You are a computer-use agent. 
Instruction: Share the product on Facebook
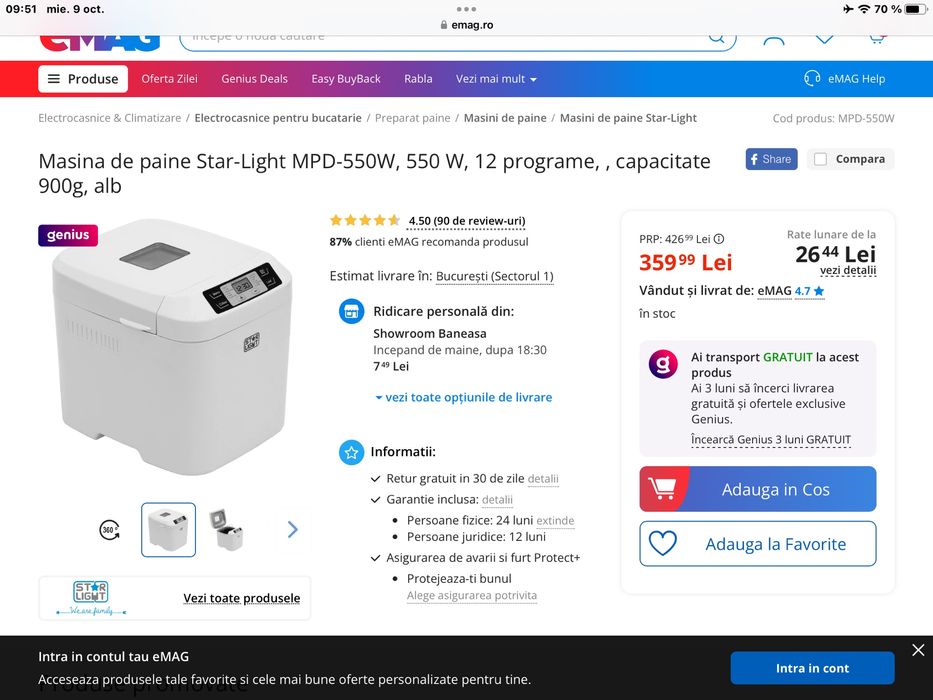(x=770, y=159)
